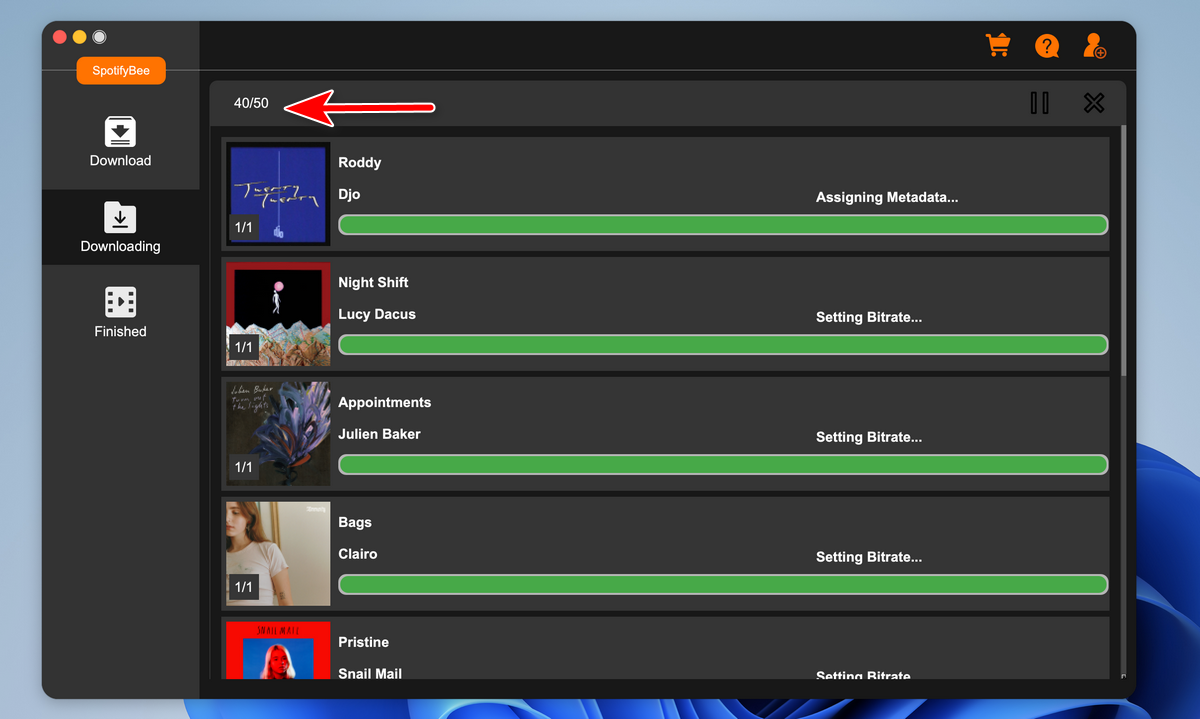Viewport: 1200px width, 719px height.
Task: Click the Assigning Metadata status text
Action: [x=887, y=197]
